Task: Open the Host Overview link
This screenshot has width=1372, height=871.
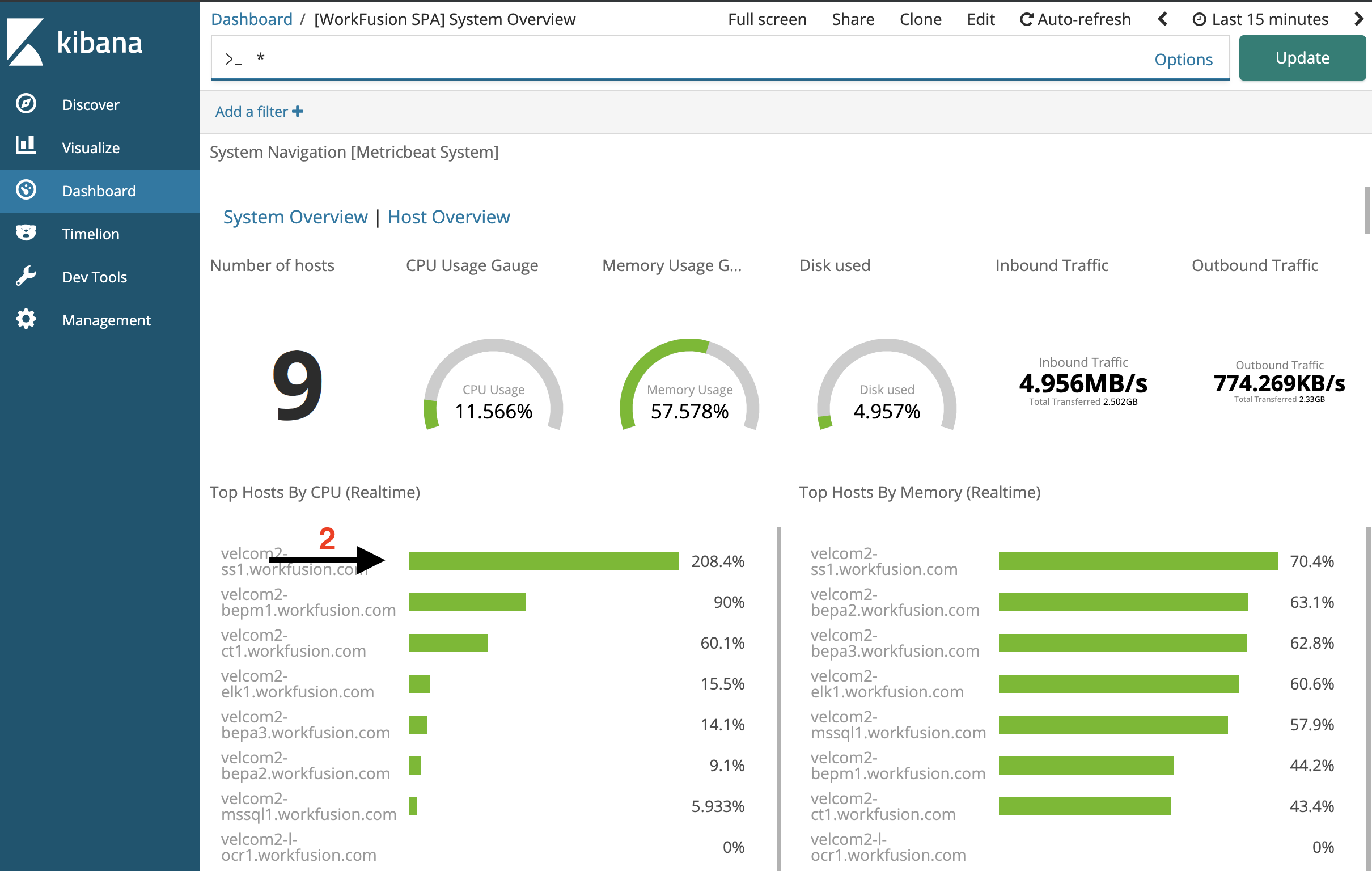Action: (x=448, y=217)
